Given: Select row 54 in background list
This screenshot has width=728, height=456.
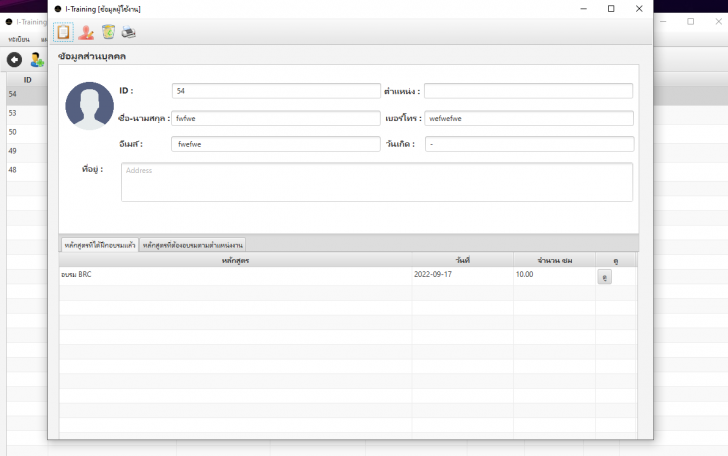Looking at the screenshot, I should 27,94.
